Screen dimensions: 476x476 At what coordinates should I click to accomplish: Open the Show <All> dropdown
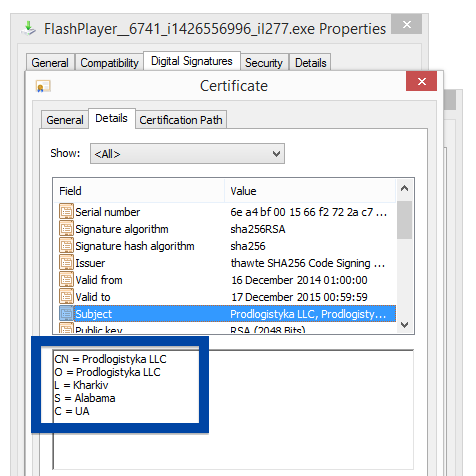(187, 154)
